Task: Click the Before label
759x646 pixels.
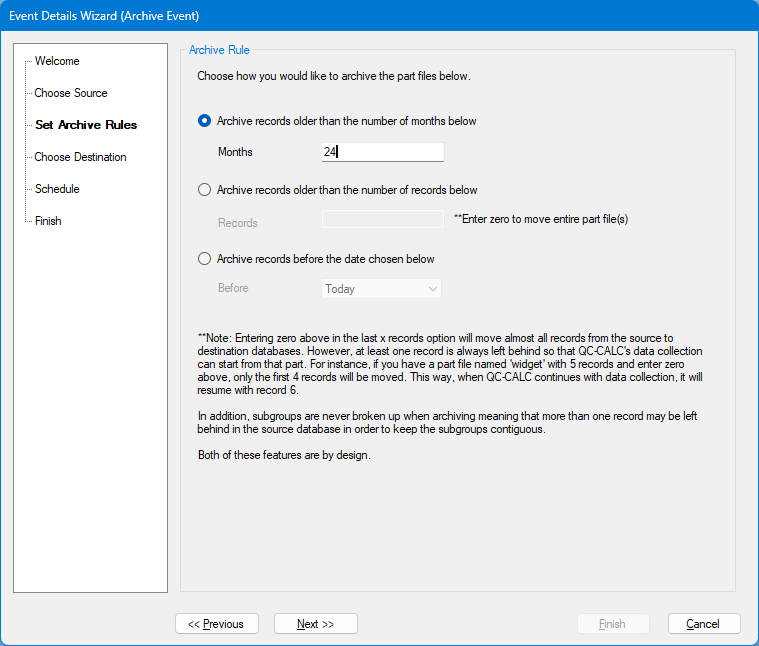Action: 233,288
